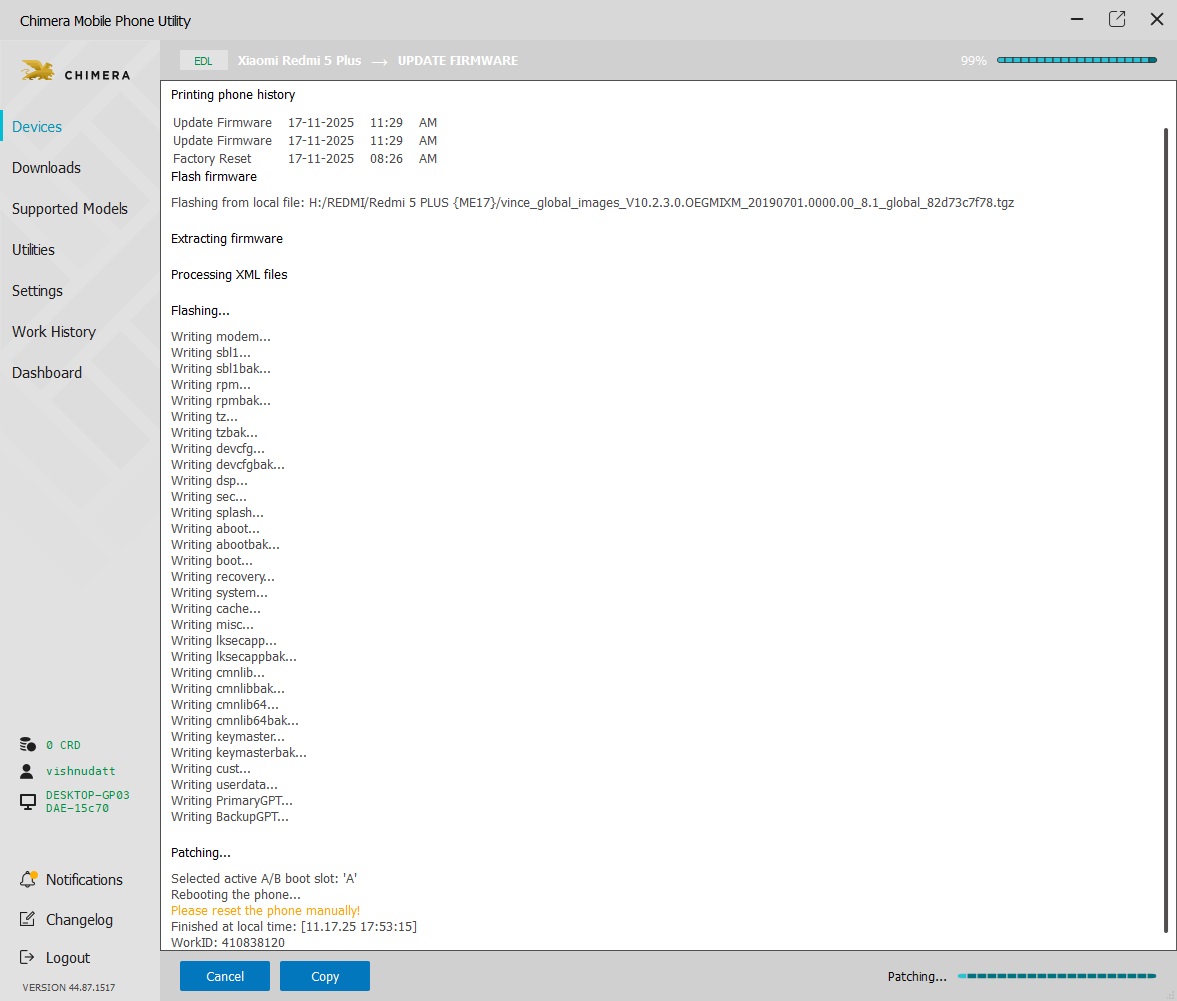
Task: Click the 'Please reset the phone manually!' warning
Action: (266, 910)
